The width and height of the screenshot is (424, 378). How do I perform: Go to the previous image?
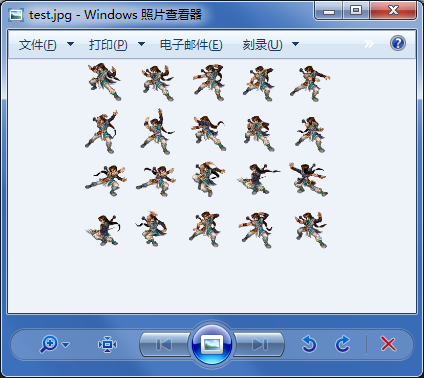pyautogui.click(x=164, y=345)
